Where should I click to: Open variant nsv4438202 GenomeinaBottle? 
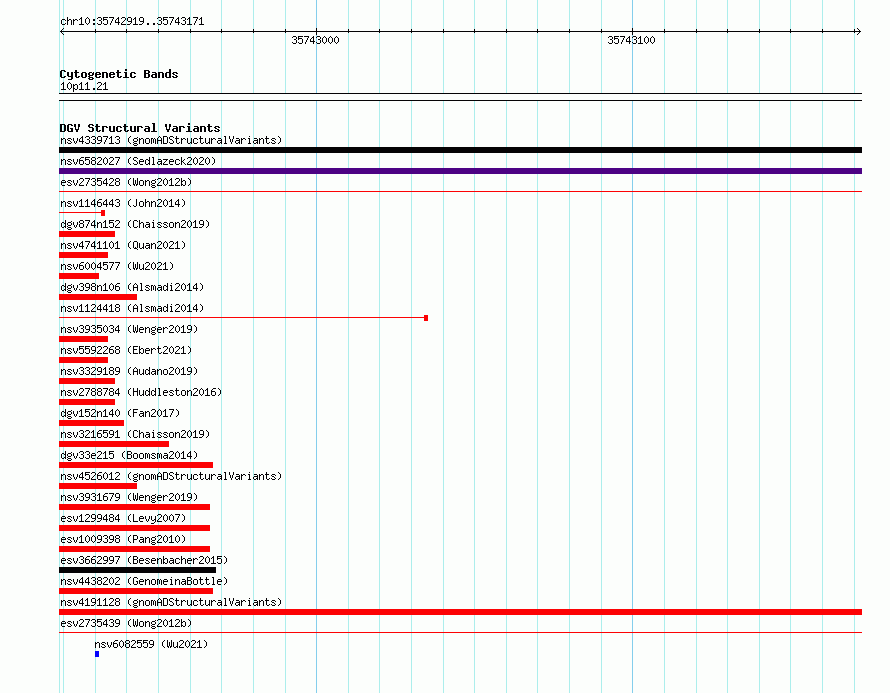pyautogui.click(x=144, y=581)
